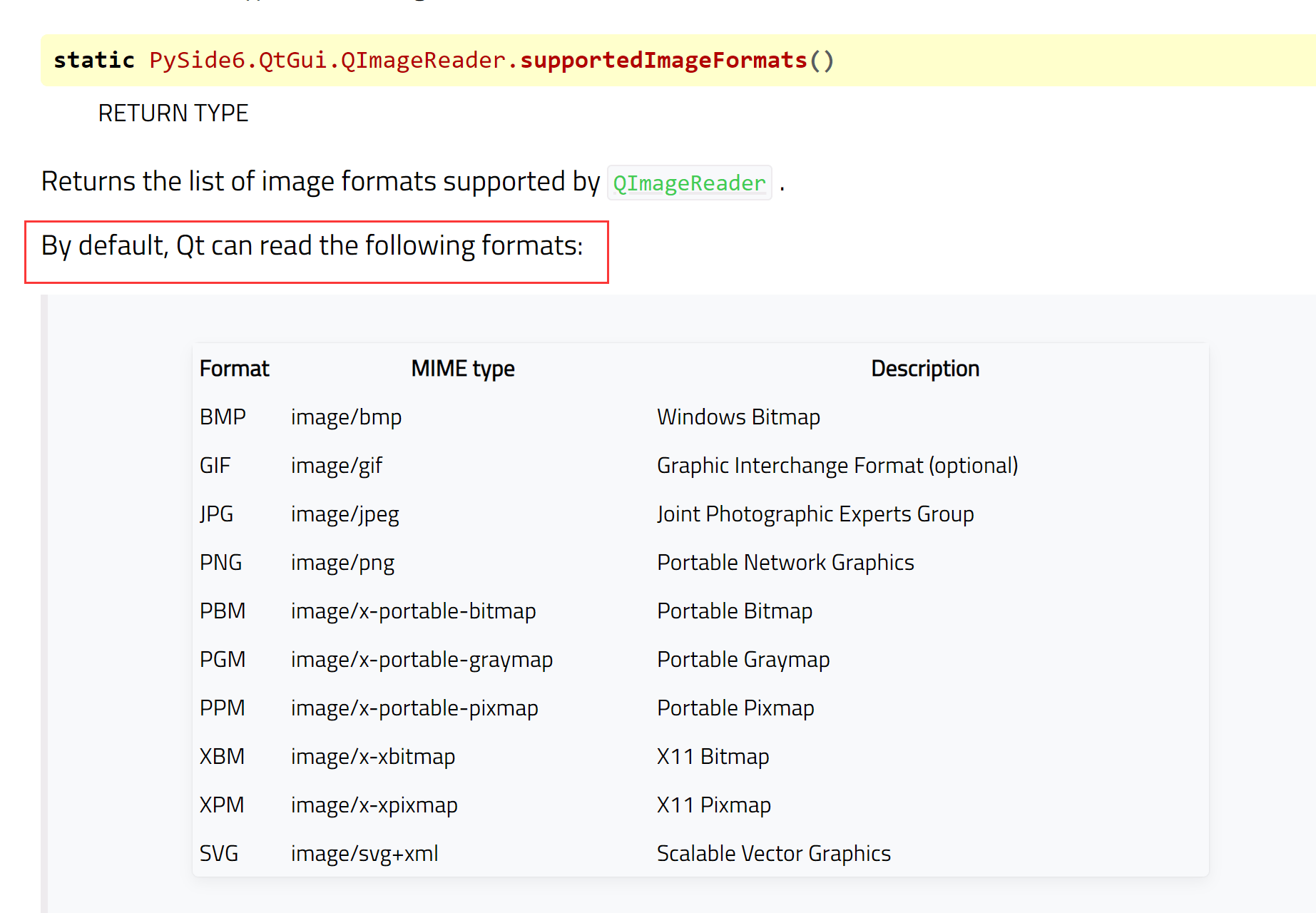Click the Graphic Interchange Format description

(837, 465)
